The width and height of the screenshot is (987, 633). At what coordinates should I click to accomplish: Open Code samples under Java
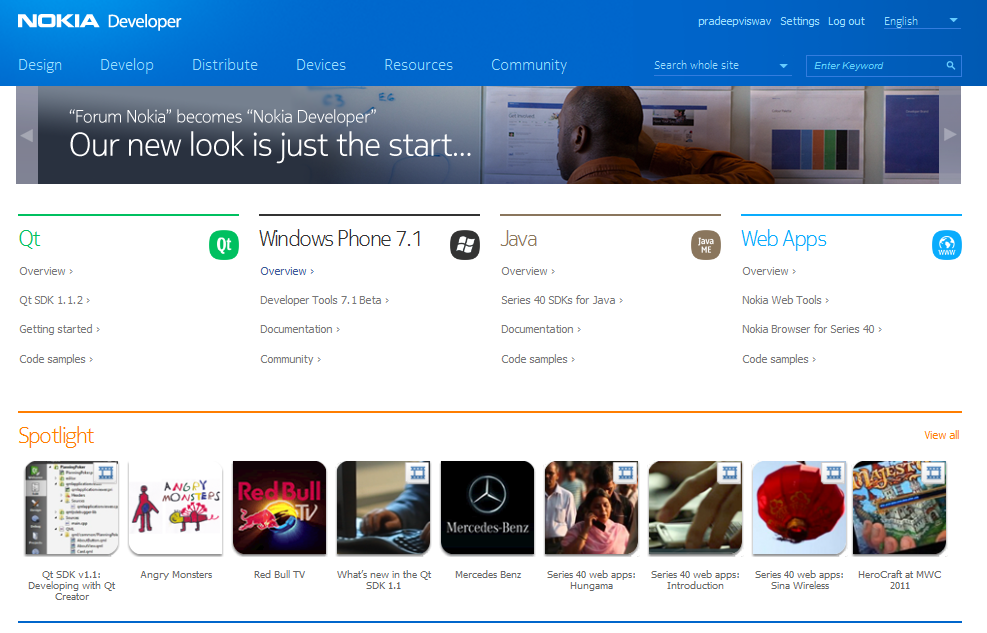tap(538, 359)
